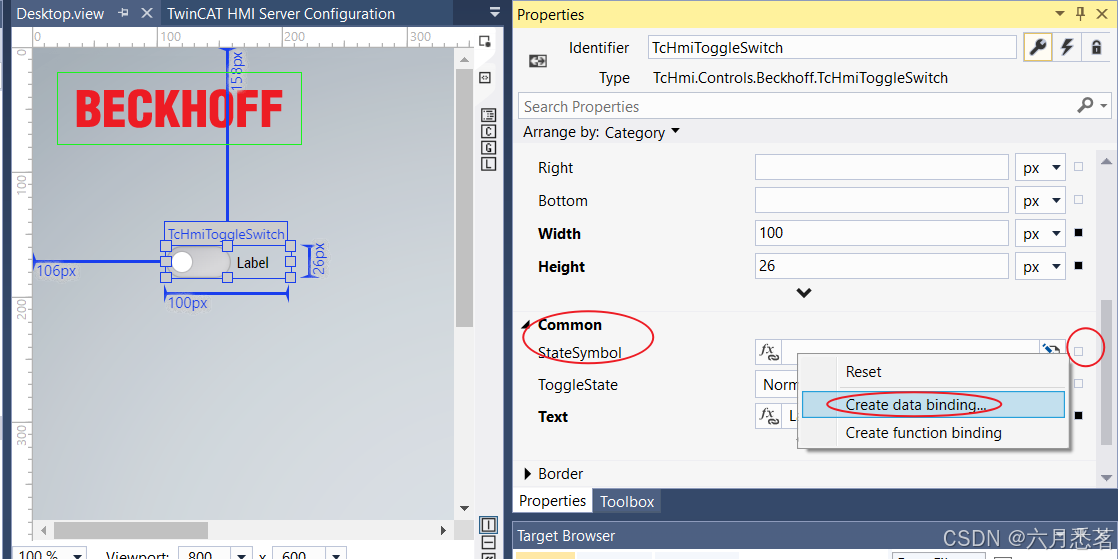Click the Bottom value input field
Viewport: 1118px width, 559px height.
tap(882, 200)
